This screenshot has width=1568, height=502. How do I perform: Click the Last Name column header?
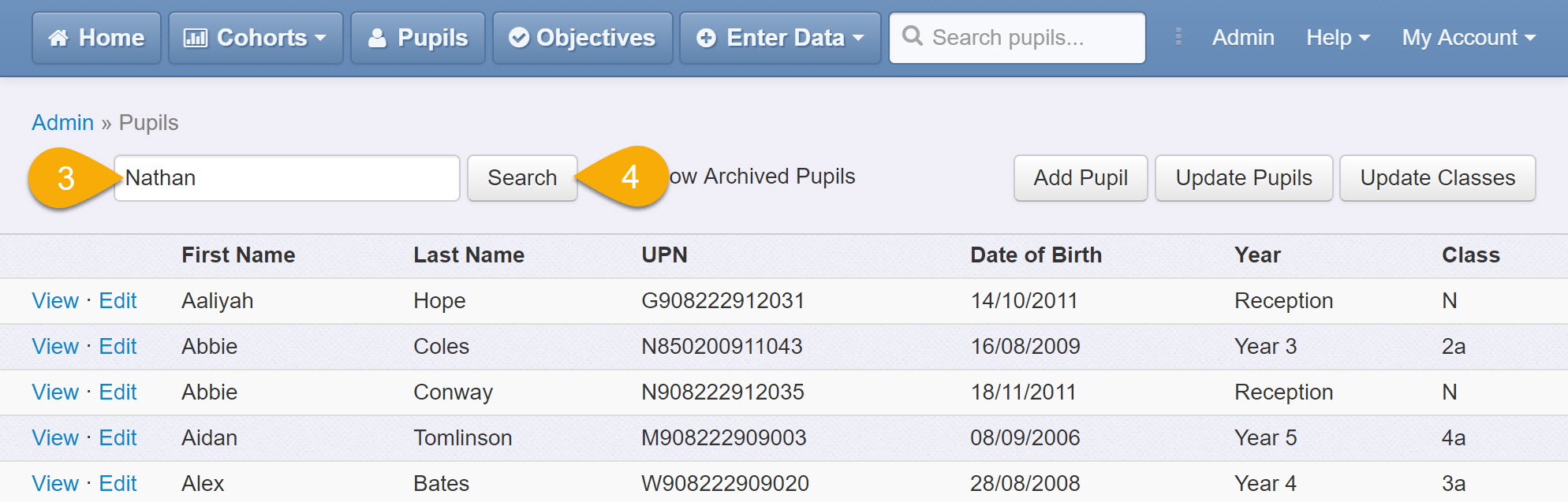pos(469,255)
